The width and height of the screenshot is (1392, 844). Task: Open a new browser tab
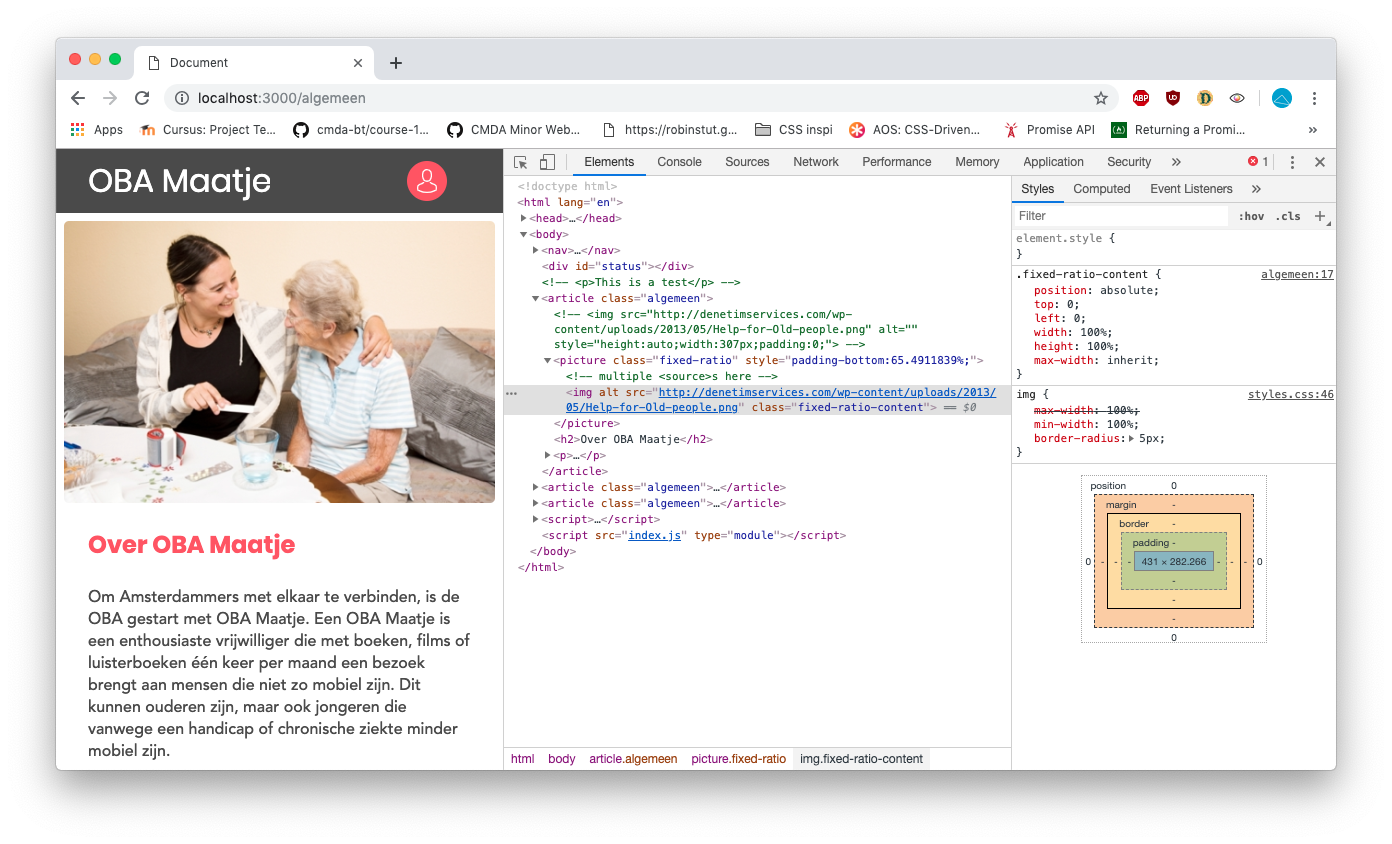click(x=396, y=63)
